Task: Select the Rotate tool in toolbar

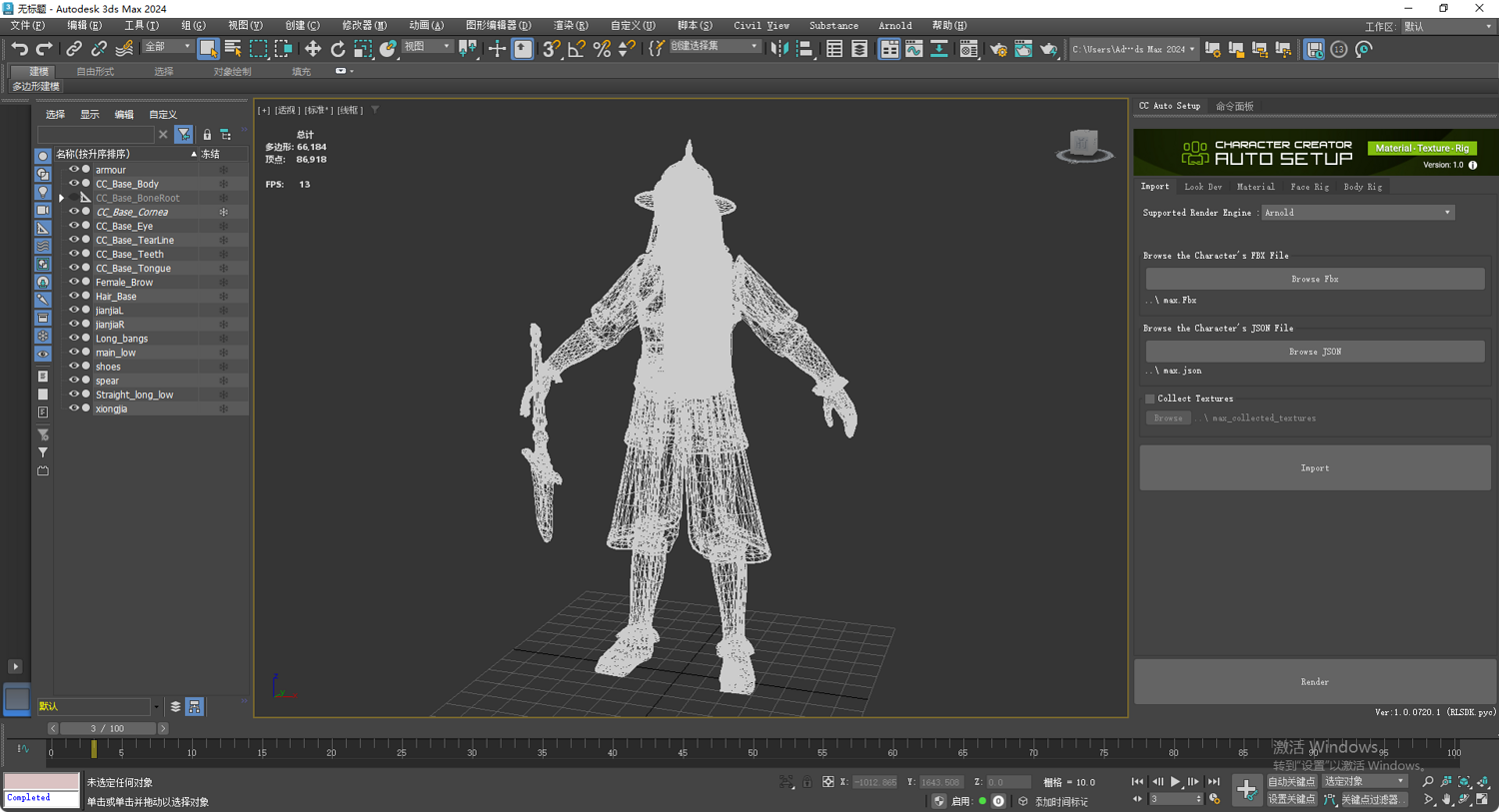Action: click(338, 49)
